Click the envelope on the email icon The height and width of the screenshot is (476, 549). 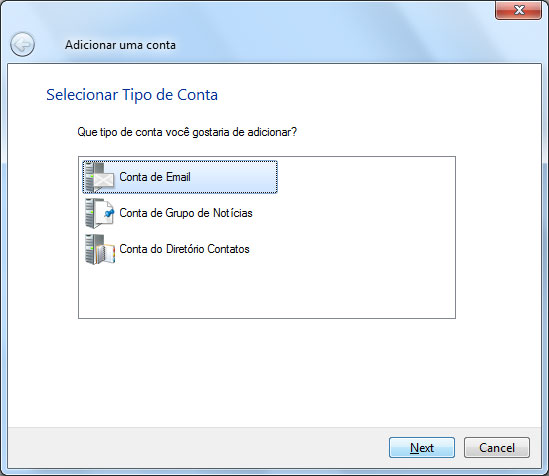coord(104,180)
